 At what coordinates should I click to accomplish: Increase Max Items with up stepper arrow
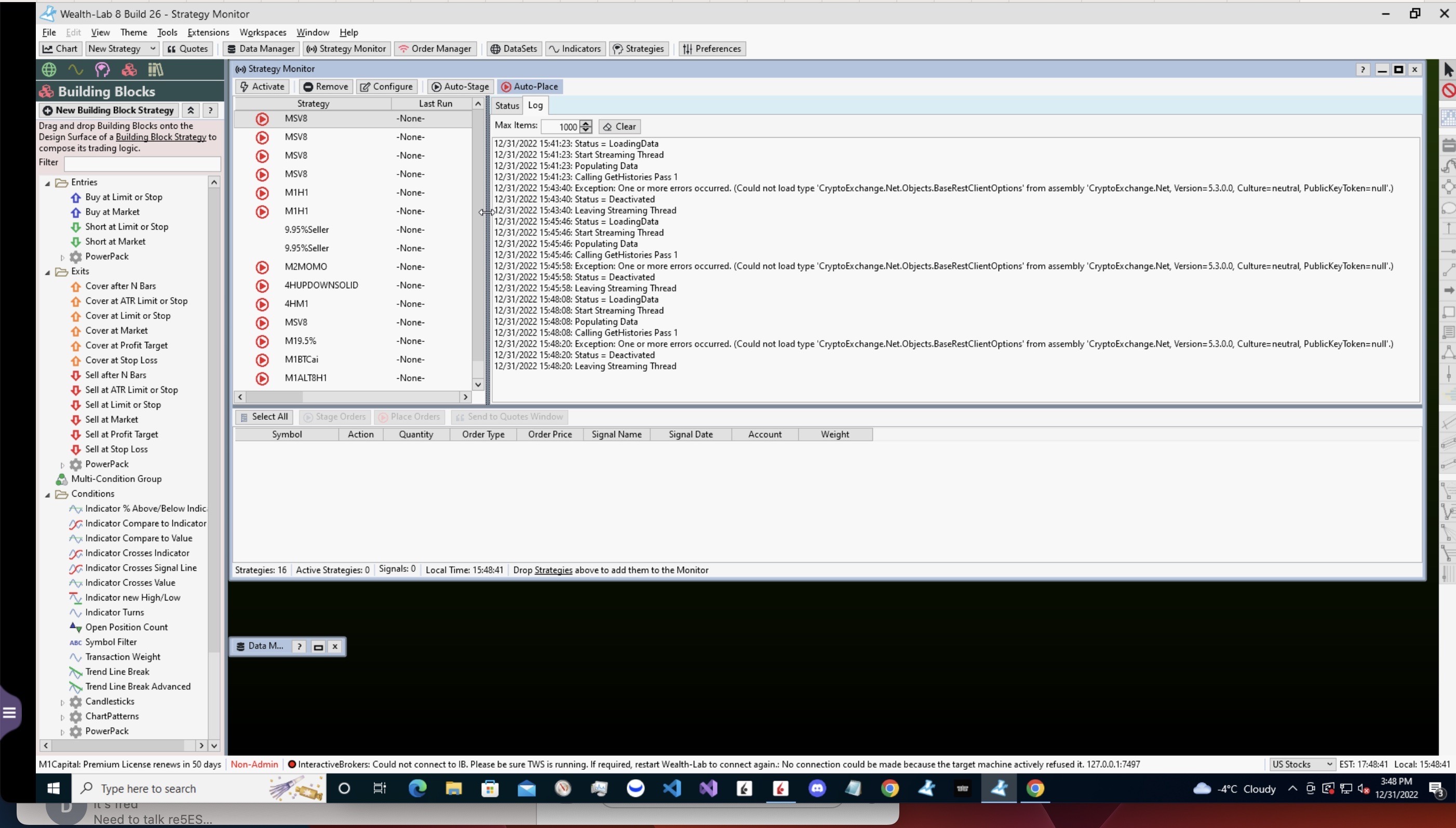(586, 124)
